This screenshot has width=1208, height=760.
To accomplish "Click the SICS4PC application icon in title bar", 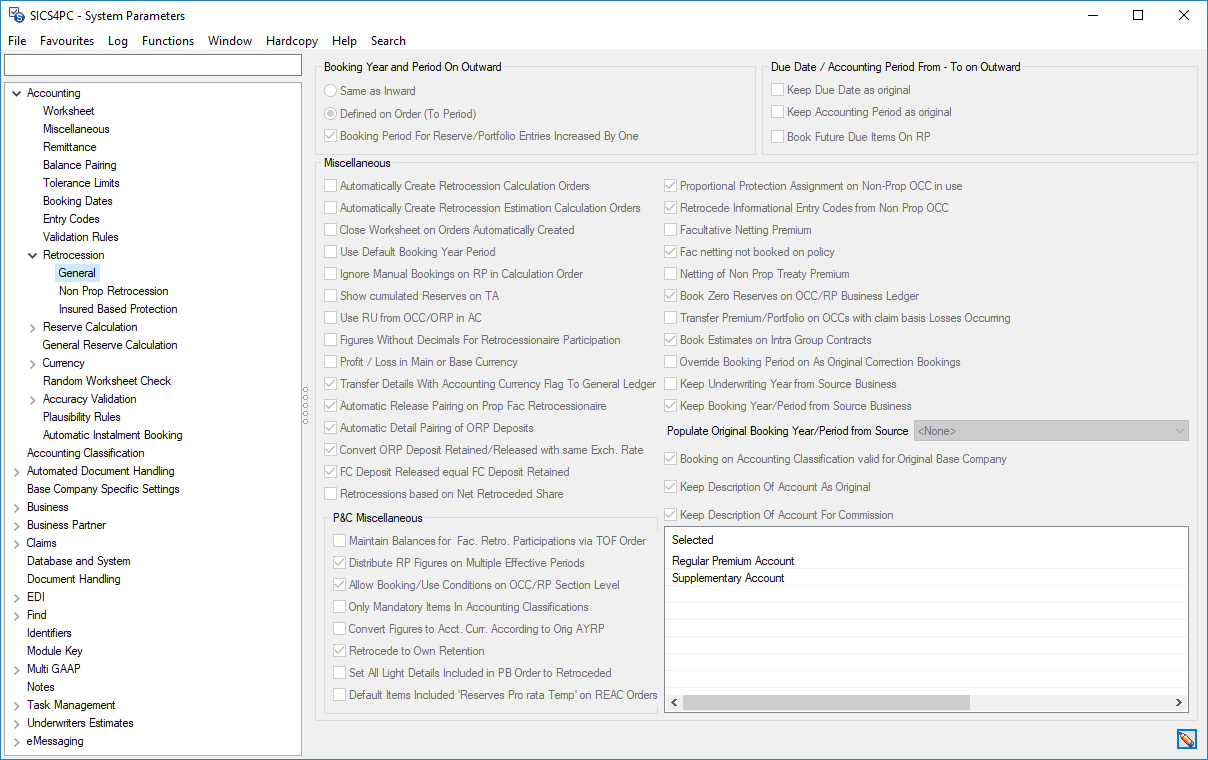I will click(16, 15).
